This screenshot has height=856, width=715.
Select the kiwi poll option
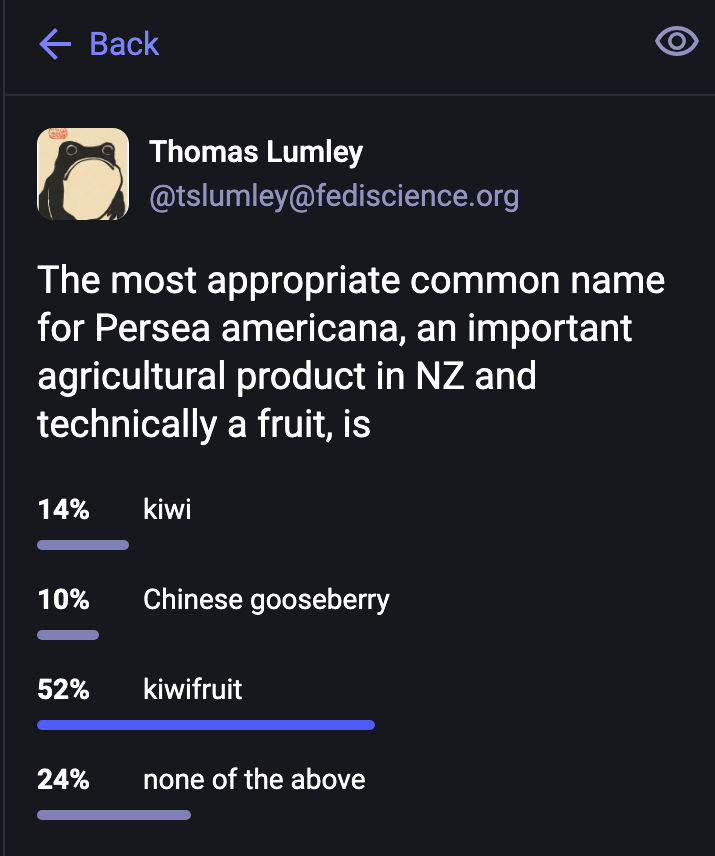167,510
